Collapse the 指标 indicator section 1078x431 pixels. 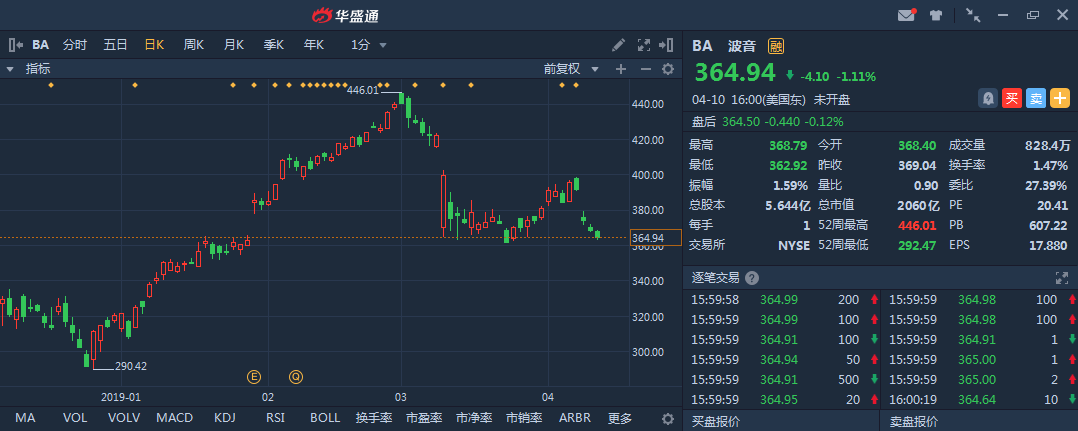[x=9, y=69]
